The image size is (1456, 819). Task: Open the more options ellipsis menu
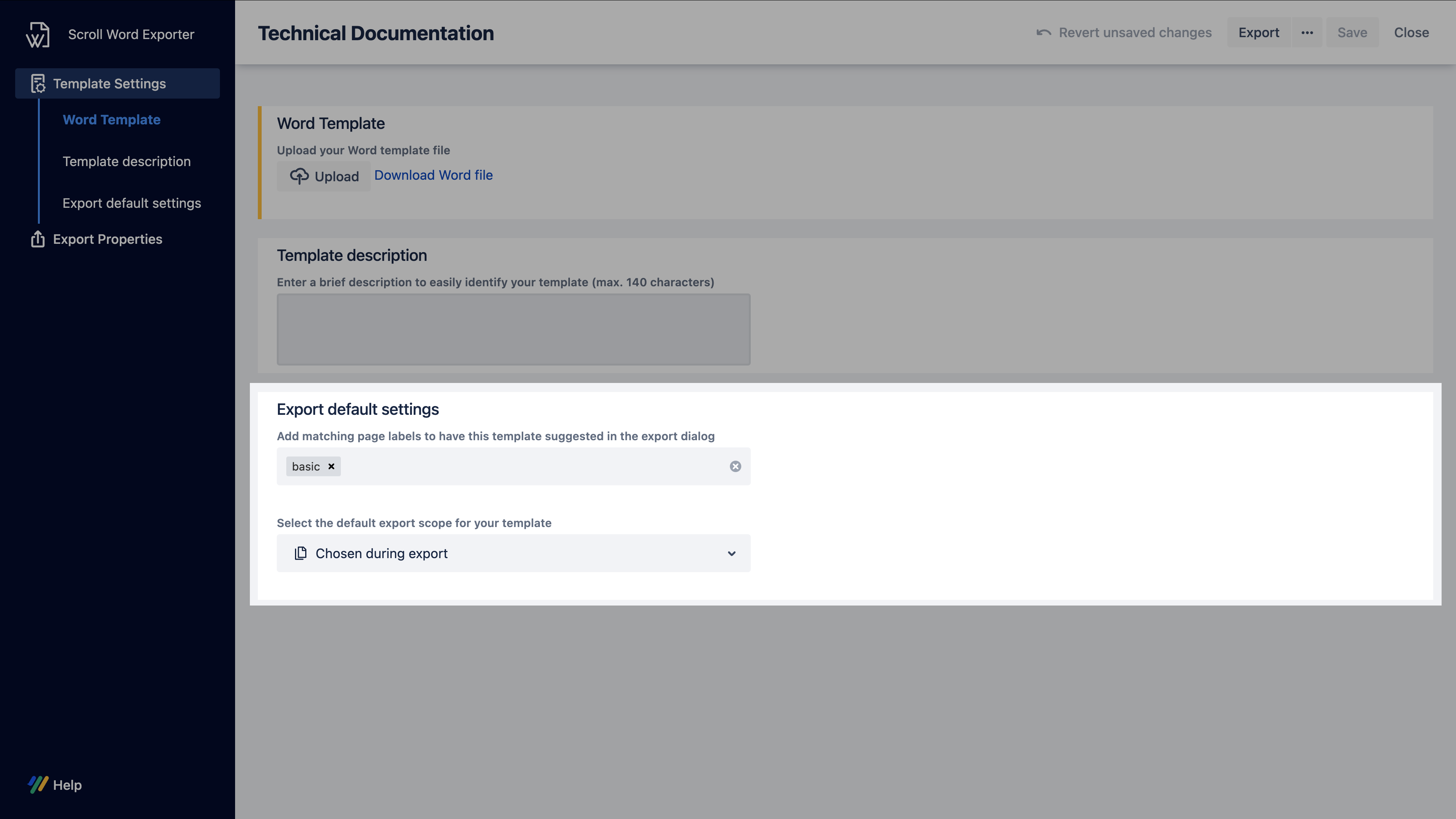click(x=1307, y=32)
